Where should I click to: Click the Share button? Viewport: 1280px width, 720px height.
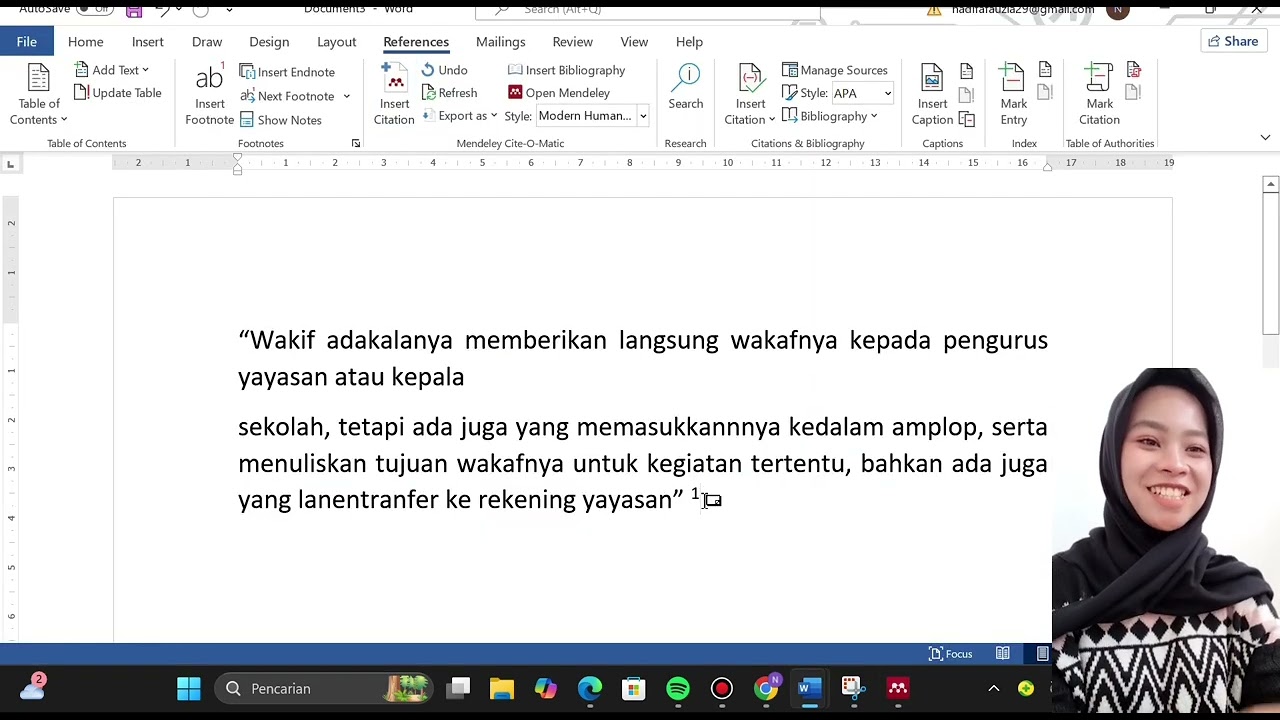[1233, 41]
